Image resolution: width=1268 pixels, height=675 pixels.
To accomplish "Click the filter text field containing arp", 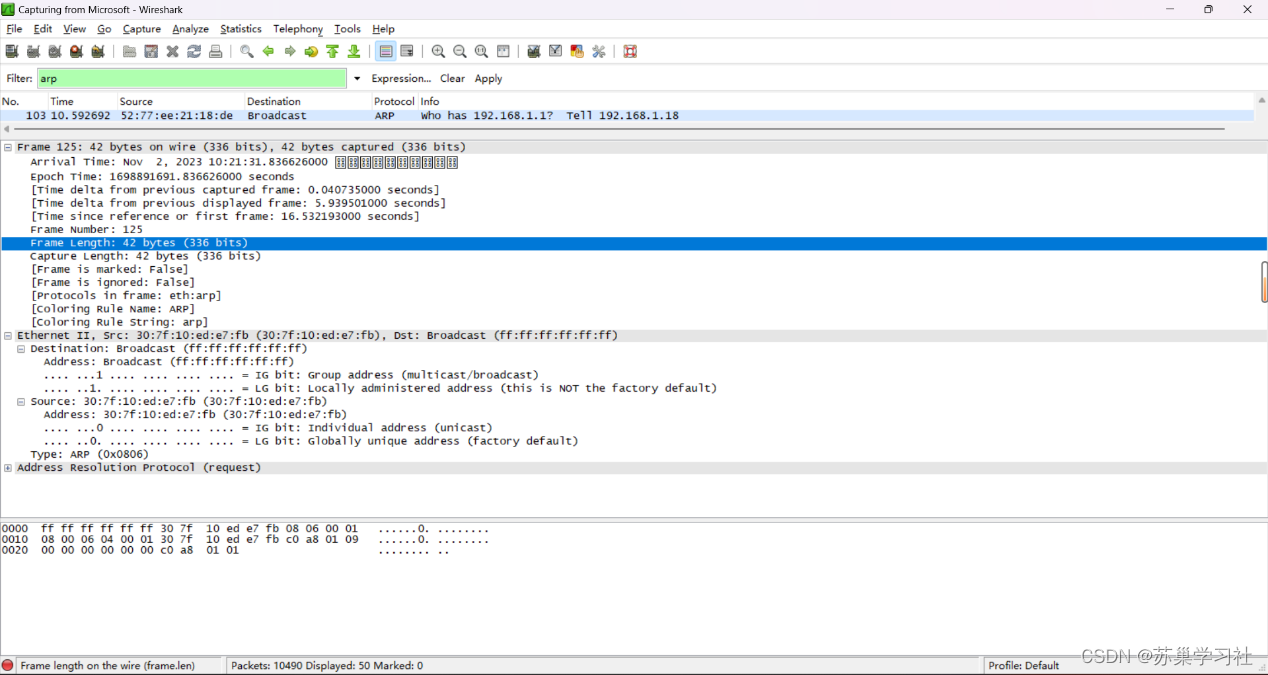I will (192, 78).
